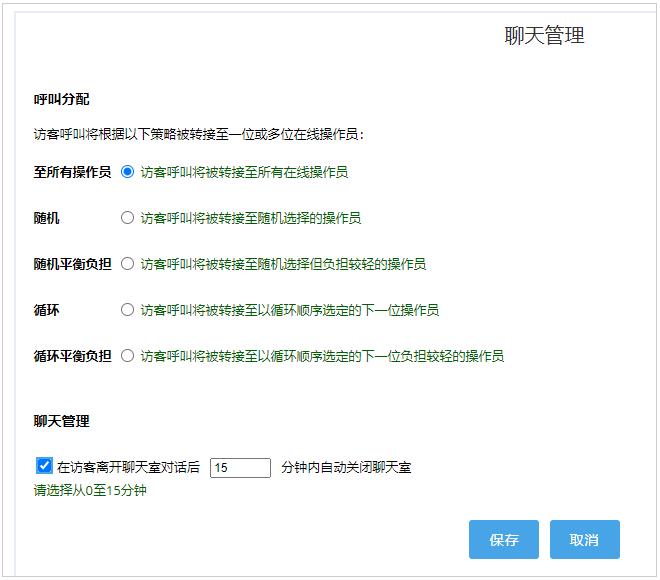Click the 在访客离开聊天室对话后 checkbox label

point(129,468)
